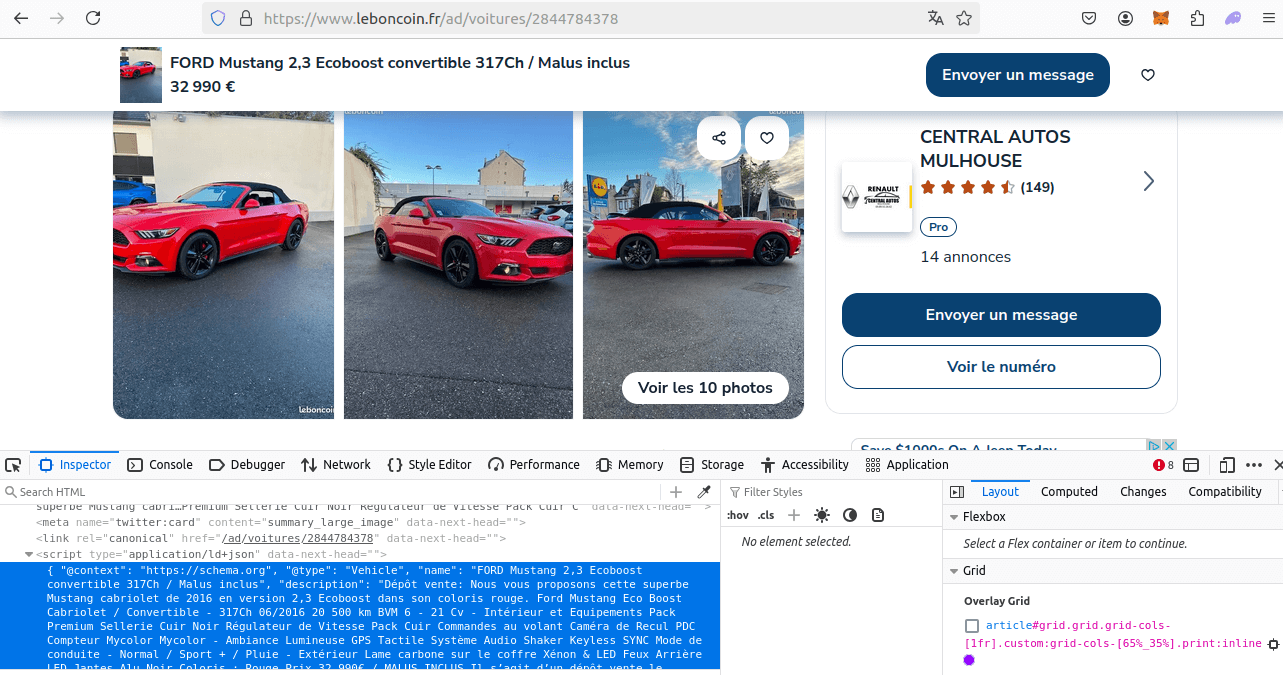Switch to Network tab

(336, 465)
